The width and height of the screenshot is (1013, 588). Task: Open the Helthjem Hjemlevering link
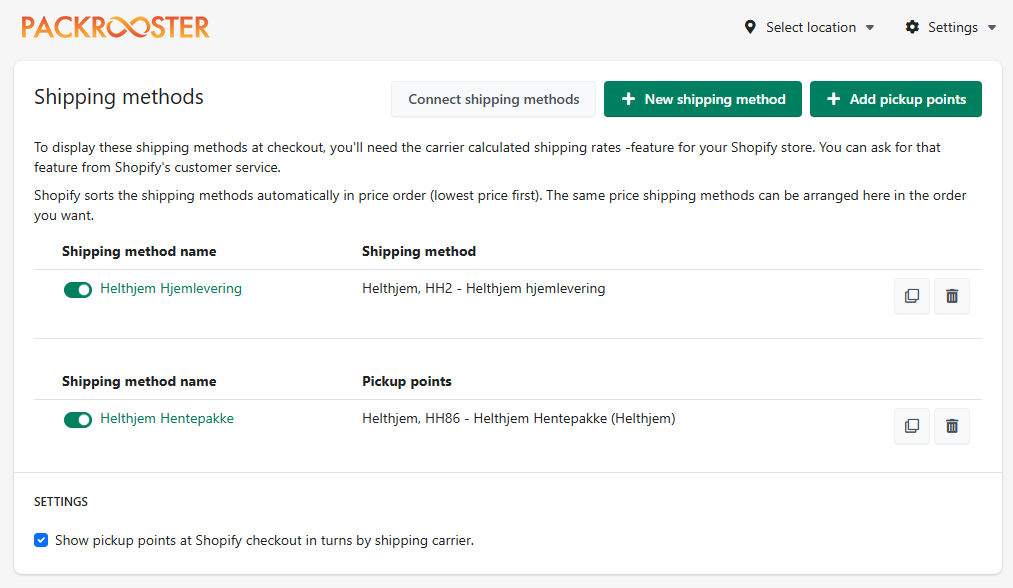click(x=171, y=288)
